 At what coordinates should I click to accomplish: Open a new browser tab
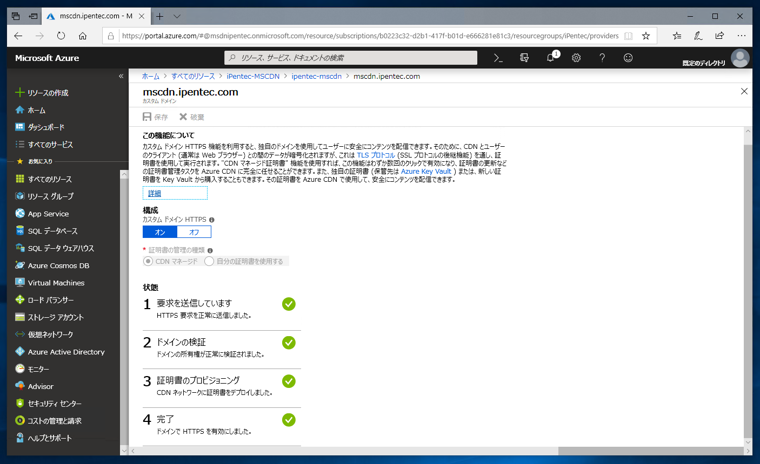point(159,16)
